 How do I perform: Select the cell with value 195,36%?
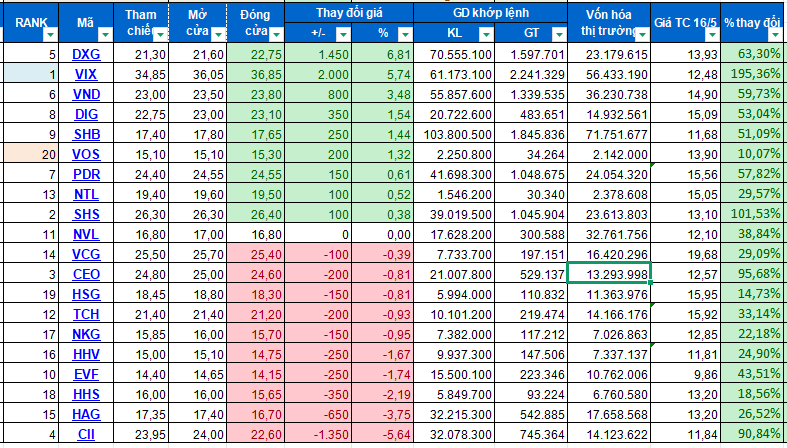point(753,73)
